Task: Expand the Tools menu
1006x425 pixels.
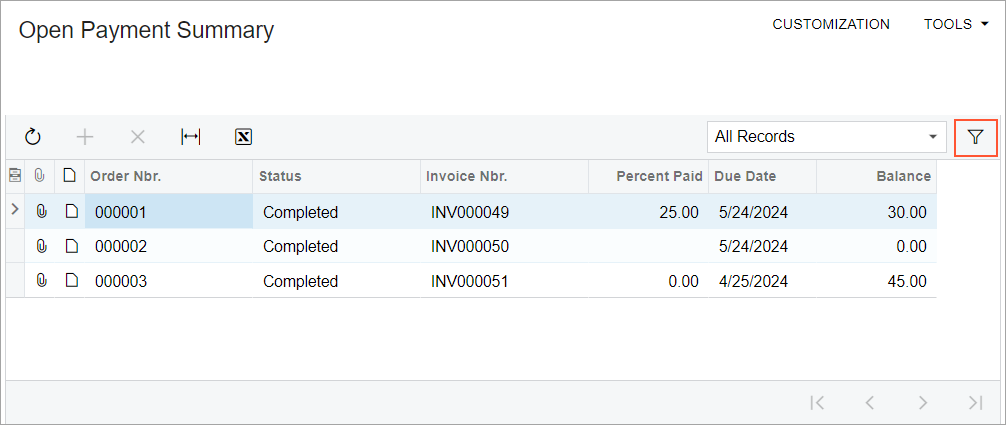Action: 948,25
